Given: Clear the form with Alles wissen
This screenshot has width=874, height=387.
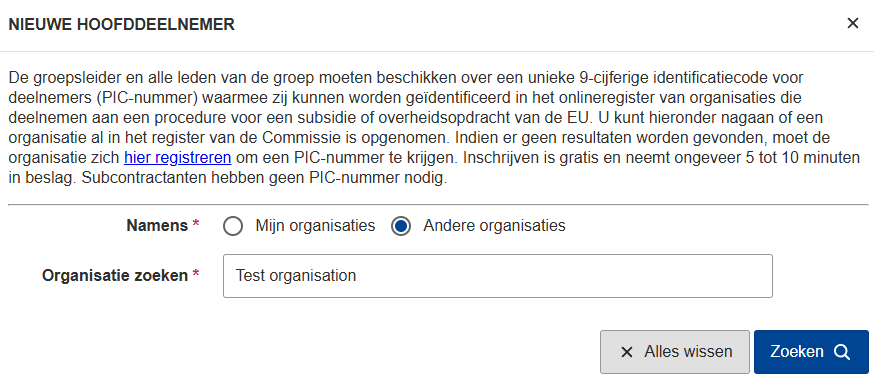Looking at the screenshot, I should 674,352.
